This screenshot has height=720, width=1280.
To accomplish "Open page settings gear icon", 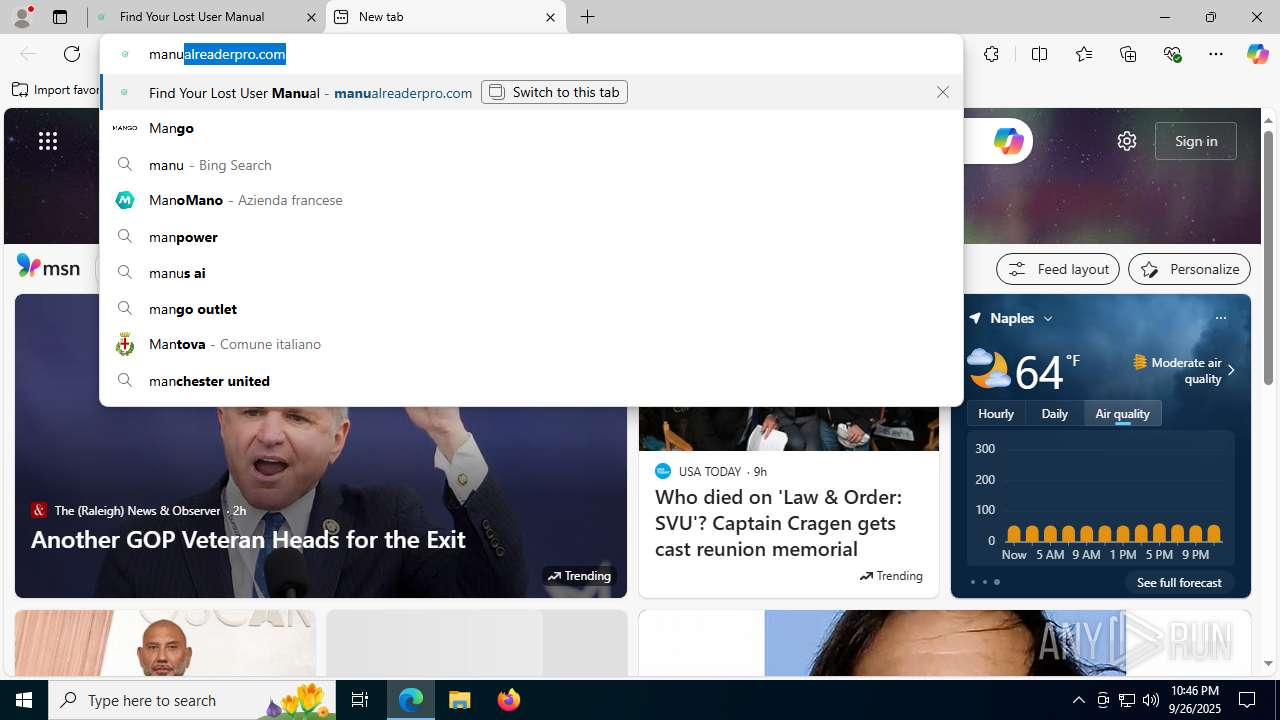I will tap(1127, 141).
